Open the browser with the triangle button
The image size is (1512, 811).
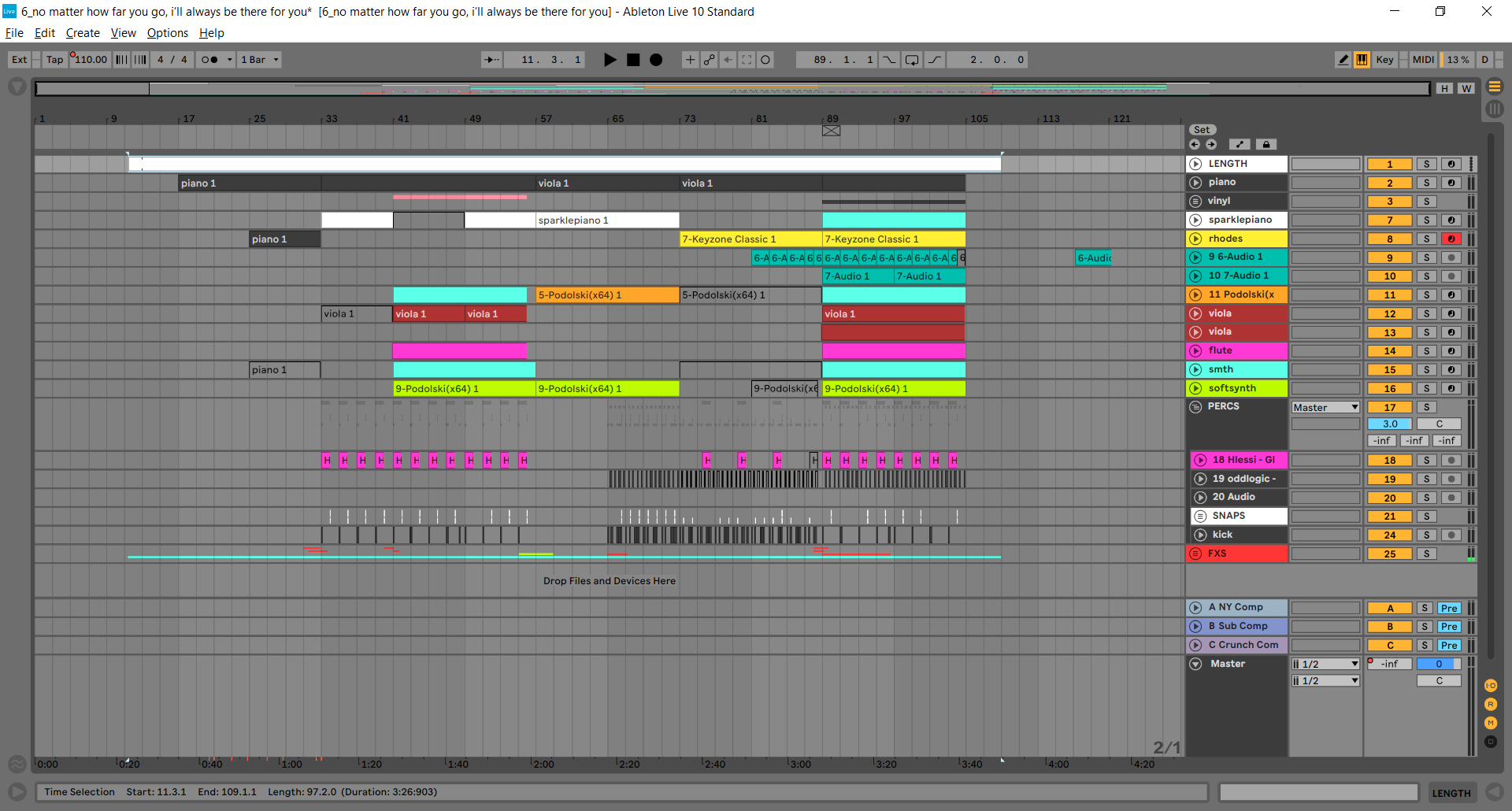point(17,87)
